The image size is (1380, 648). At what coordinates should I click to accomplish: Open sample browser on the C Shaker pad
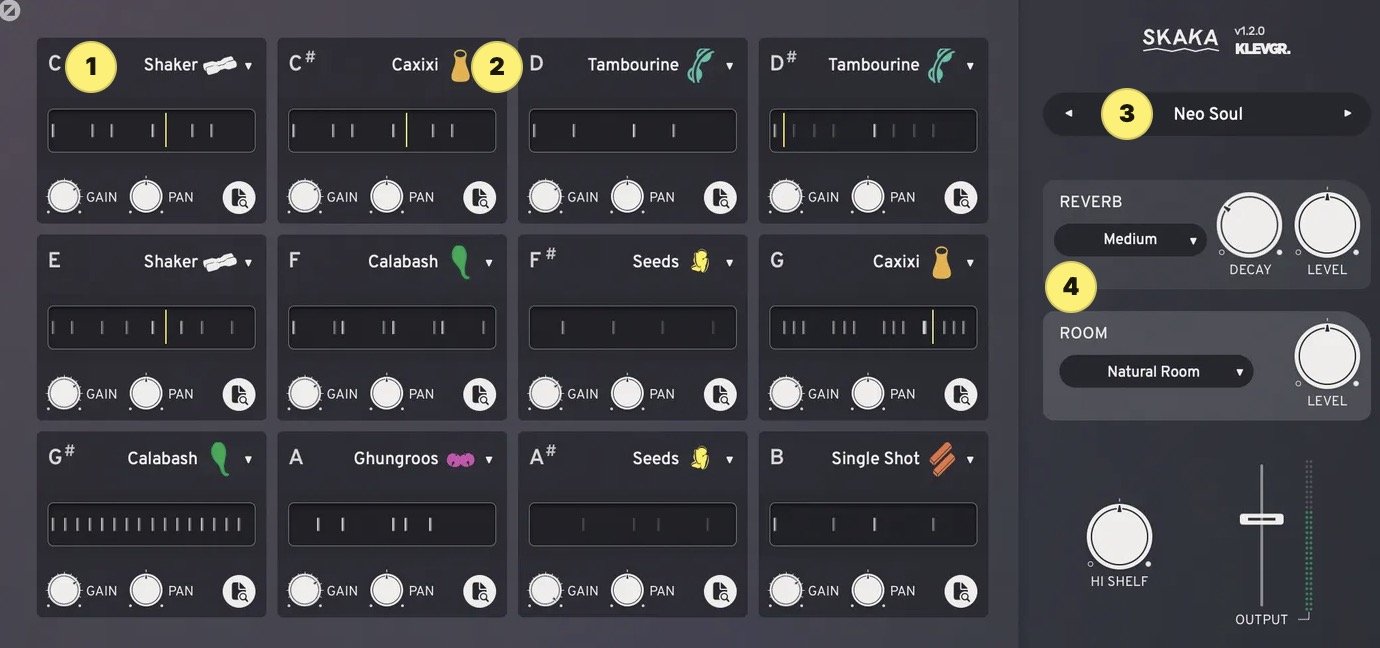[x=239, y=197]
